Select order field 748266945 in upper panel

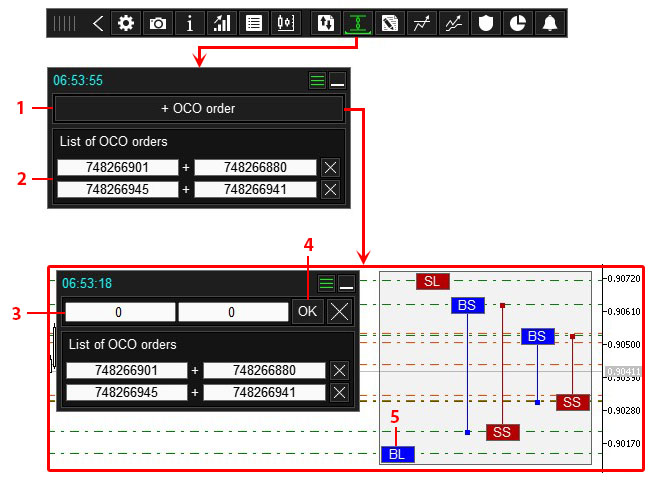[x=118, y=189]
